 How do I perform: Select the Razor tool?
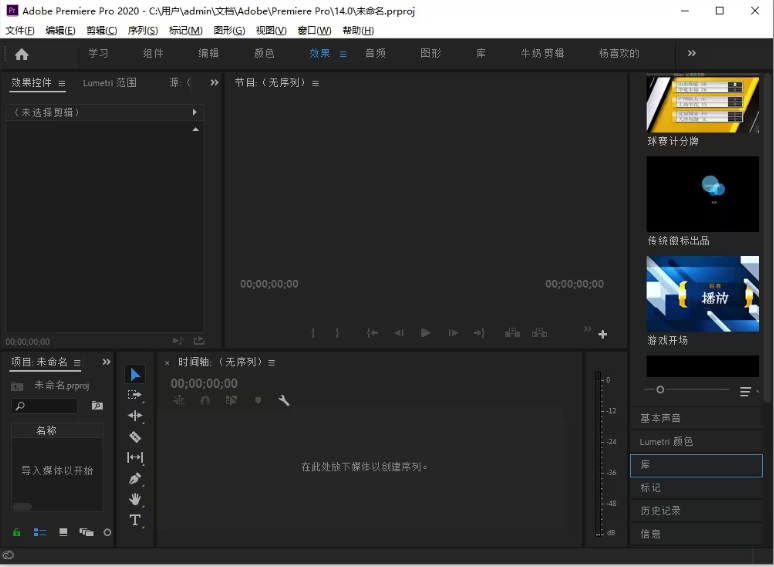pos(135,437)
